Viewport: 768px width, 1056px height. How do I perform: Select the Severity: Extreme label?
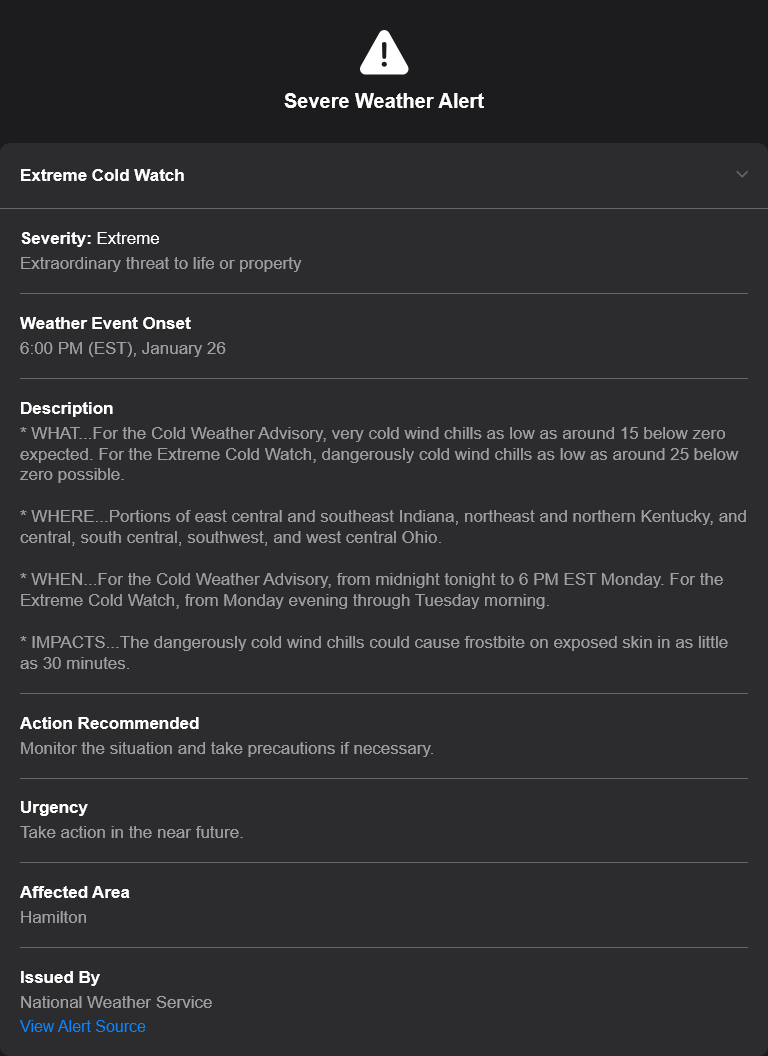[90, 238]
